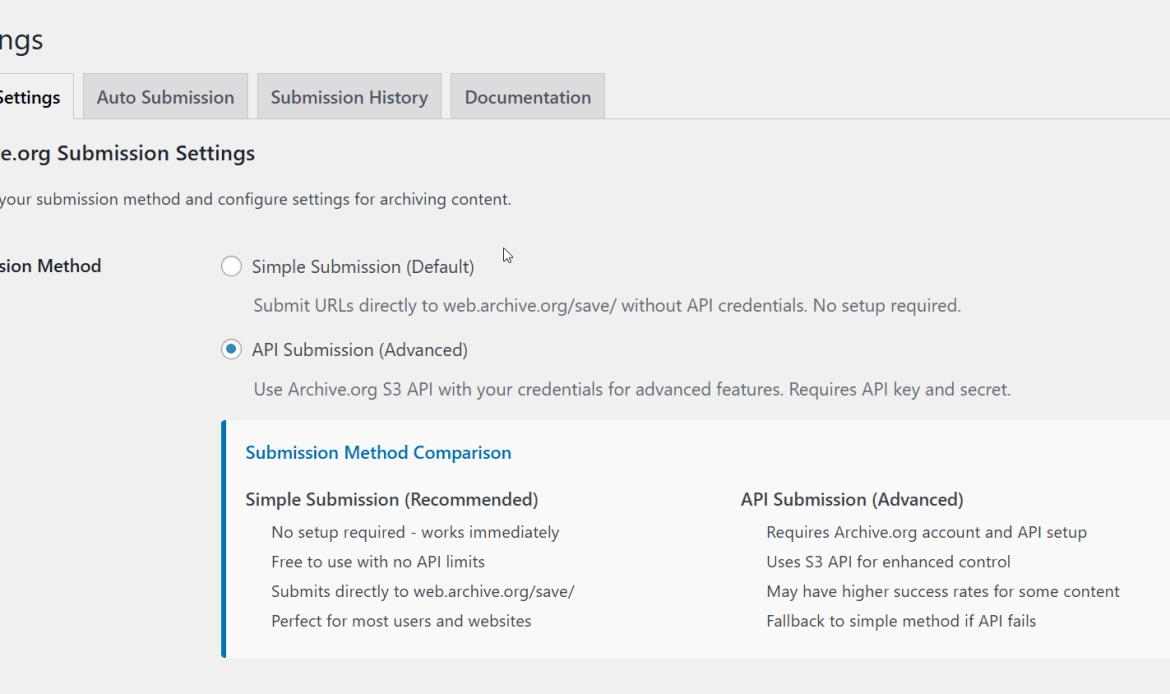This screenshot has width=1170, height=694.
Task: Select the Simple Submission (Default) radio button
Action: 232,266
